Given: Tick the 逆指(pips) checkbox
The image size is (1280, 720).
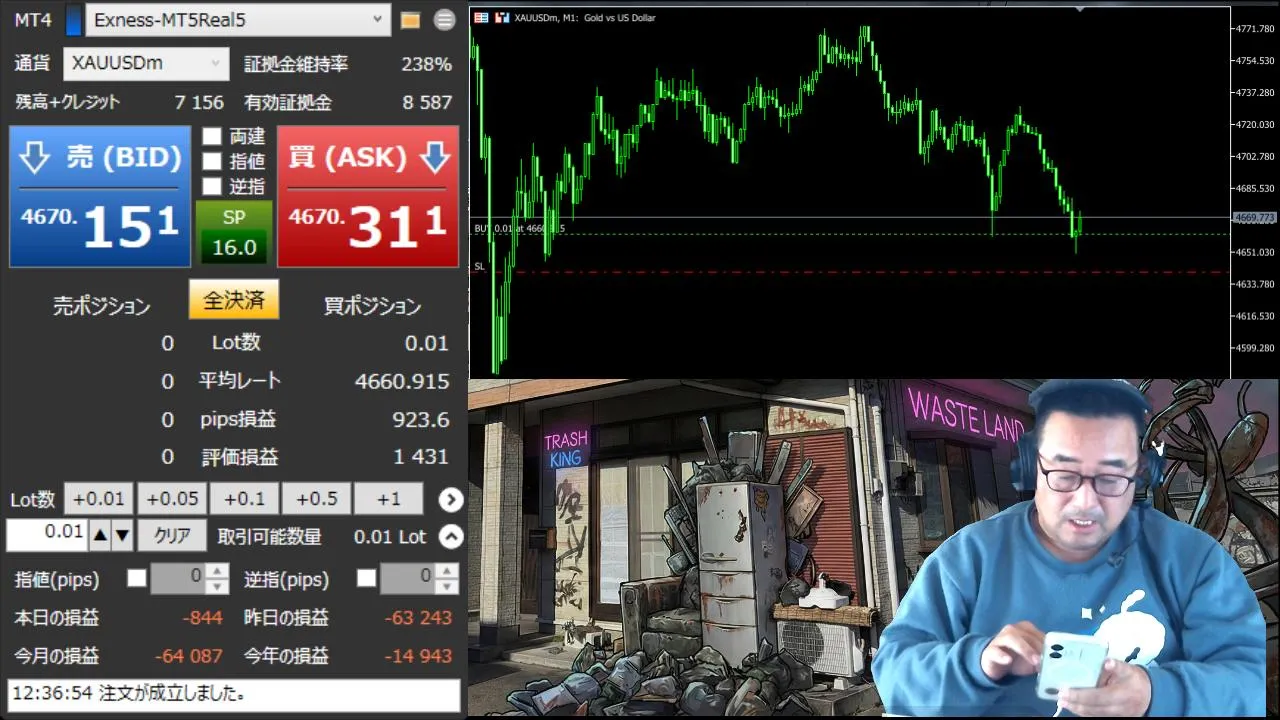Looking at the screenshot, I should (367, 578).
